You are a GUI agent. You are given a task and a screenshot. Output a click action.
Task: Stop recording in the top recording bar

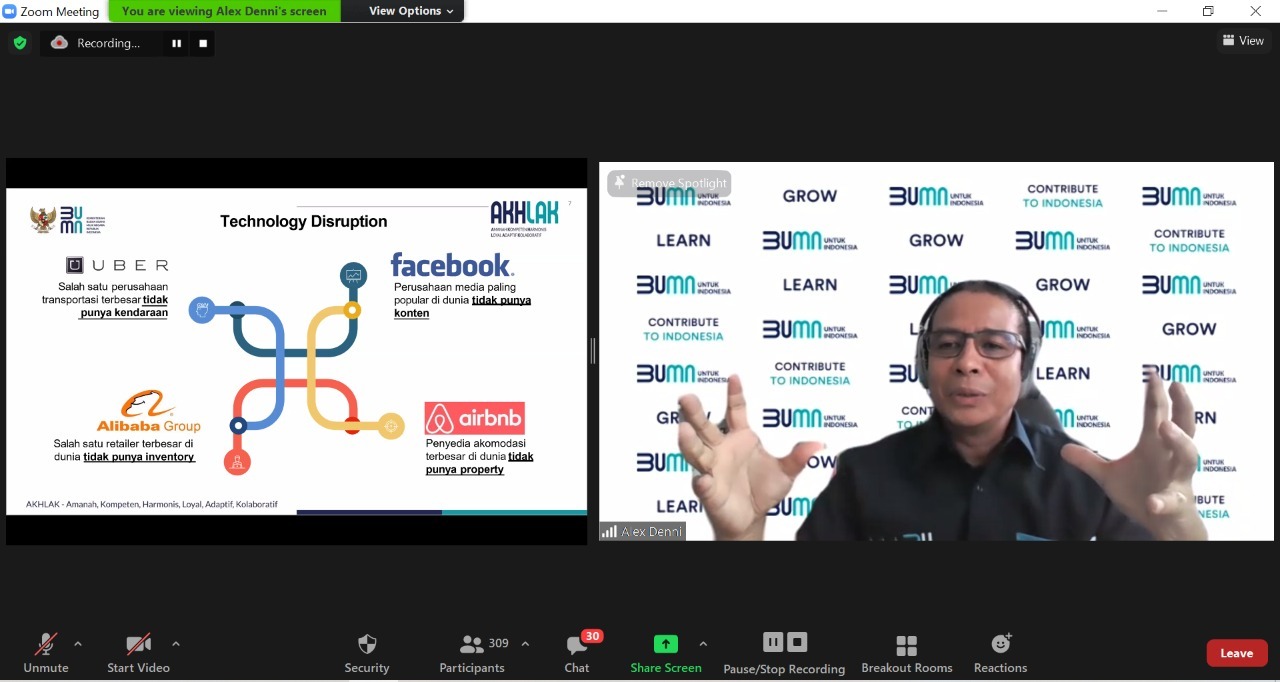[x=203, y=43]
